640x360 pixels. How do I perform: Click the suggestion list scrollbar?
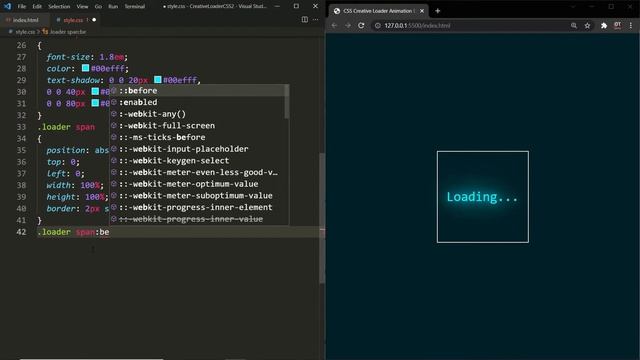coord(287,102)
